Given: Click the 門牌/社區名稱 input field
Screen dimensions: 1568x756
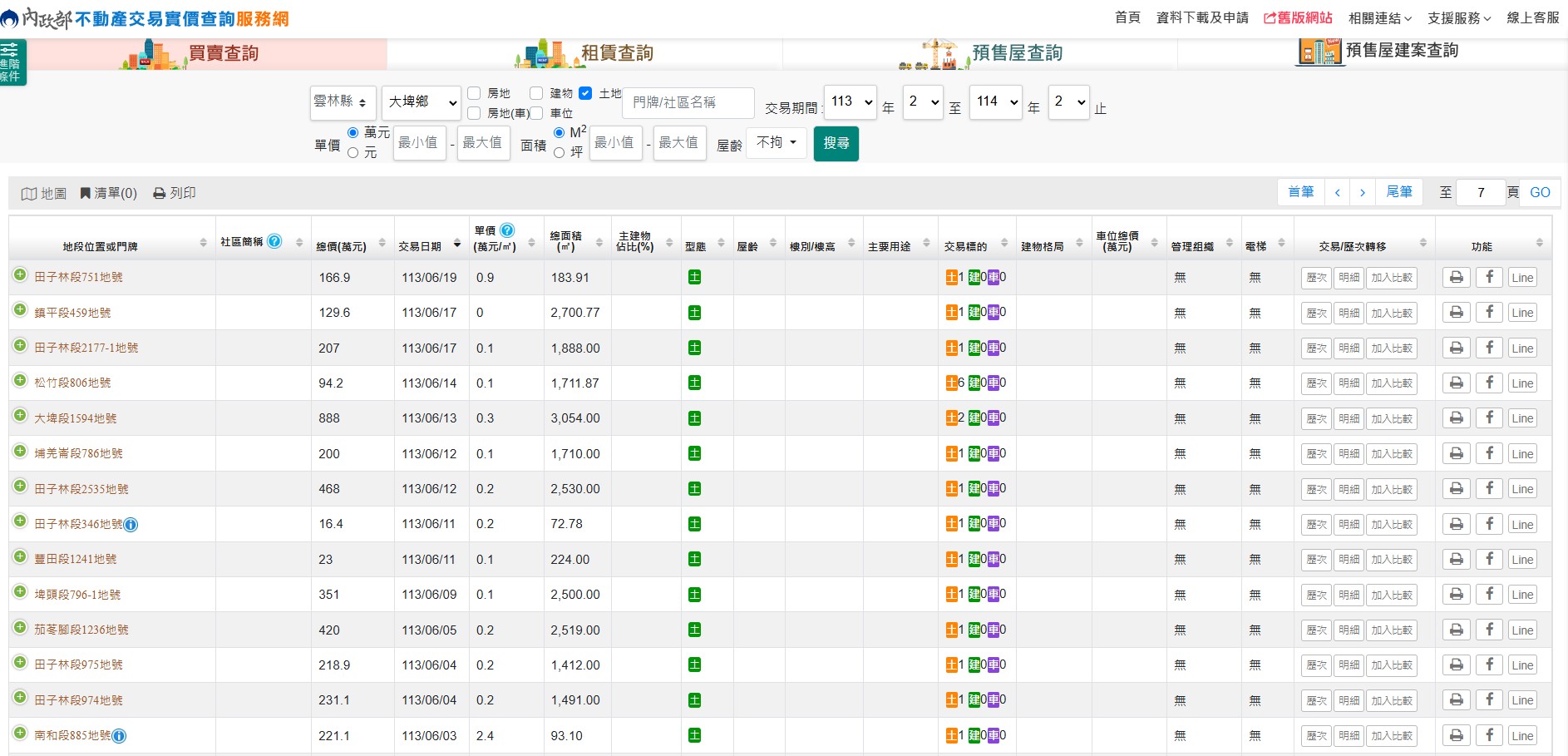Looking at the screenshot, I should click(x=688, y=102).
